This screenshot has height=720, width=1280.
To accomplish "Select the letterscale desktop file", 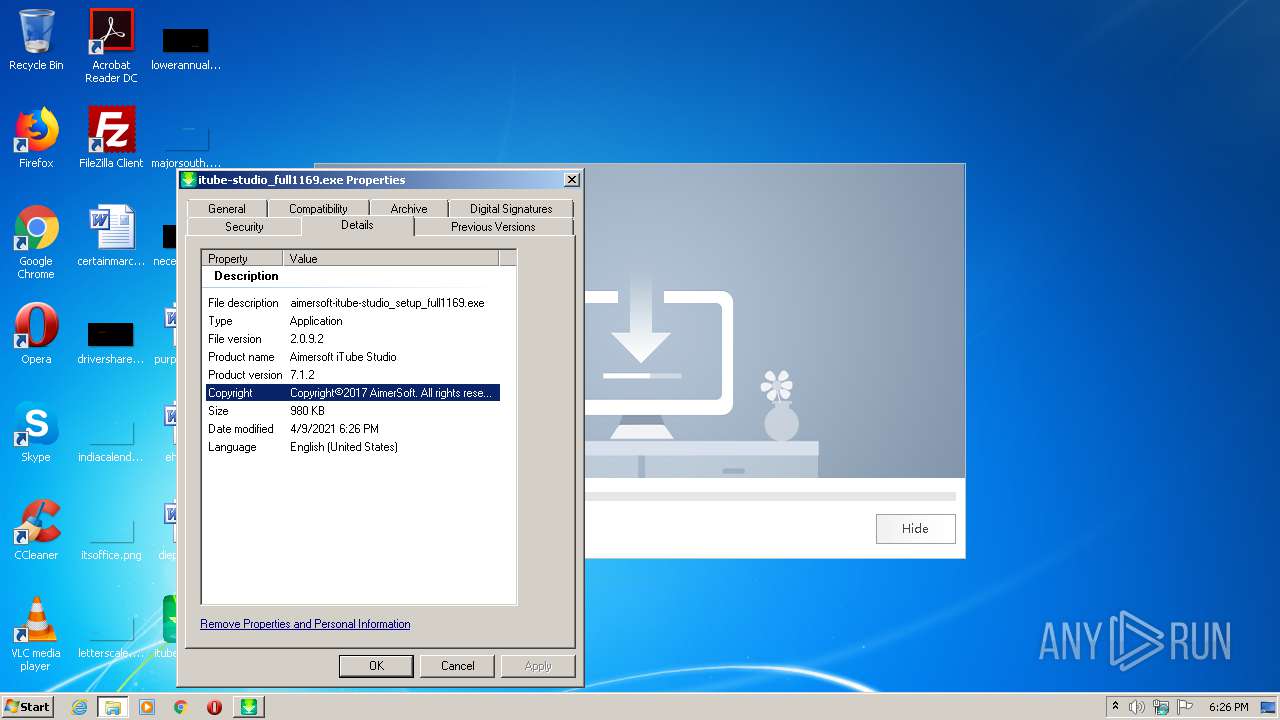I will click(111, 634).
